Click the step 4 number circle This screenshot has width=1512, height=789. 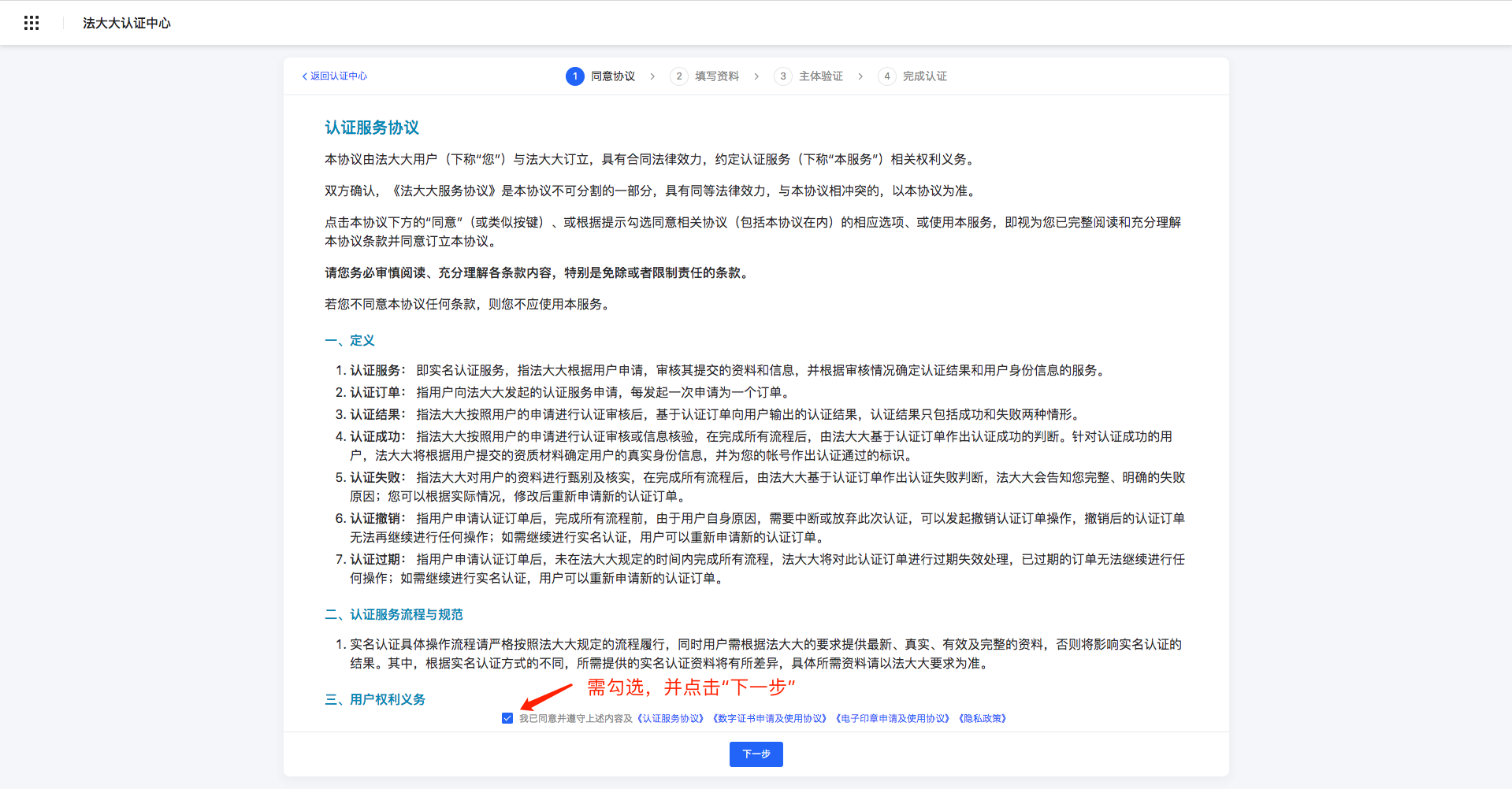click(887, 76)
